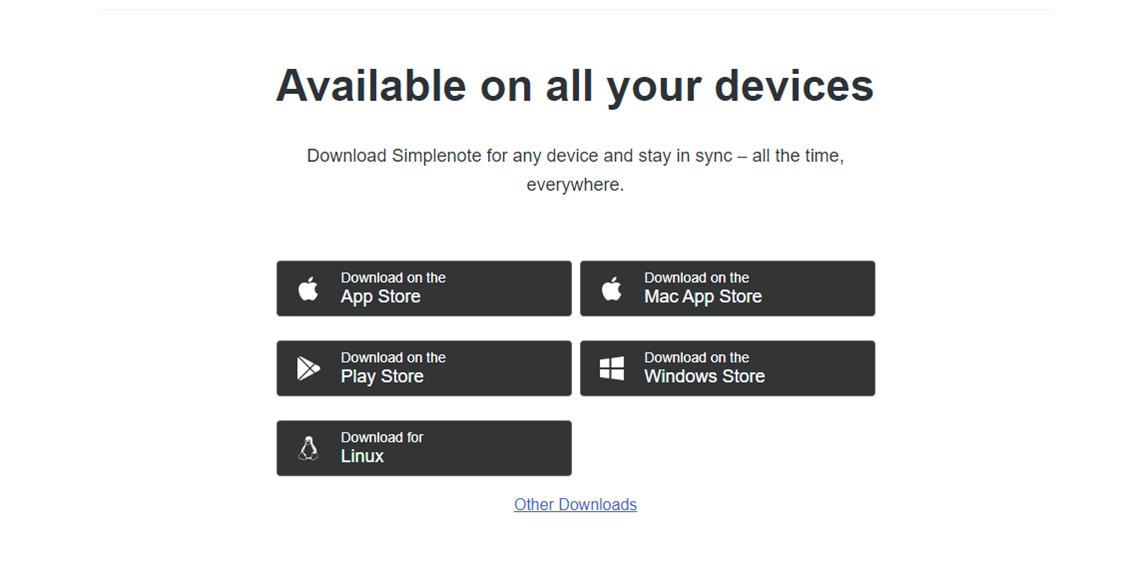1140x585 pixels.
Task: Click the "Mac App Store" label text
Action: pyautogui.click(x=703, y=297)
